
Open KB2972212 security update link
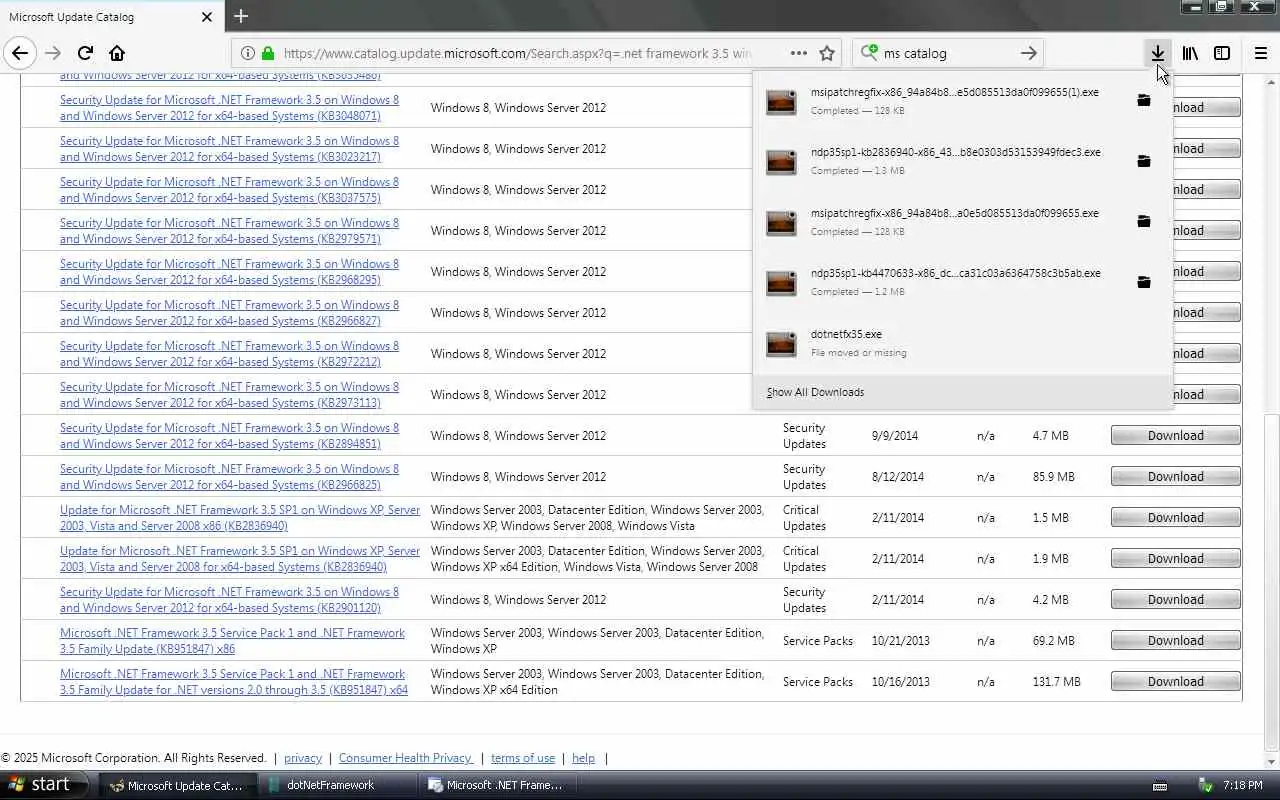point(229,354)
